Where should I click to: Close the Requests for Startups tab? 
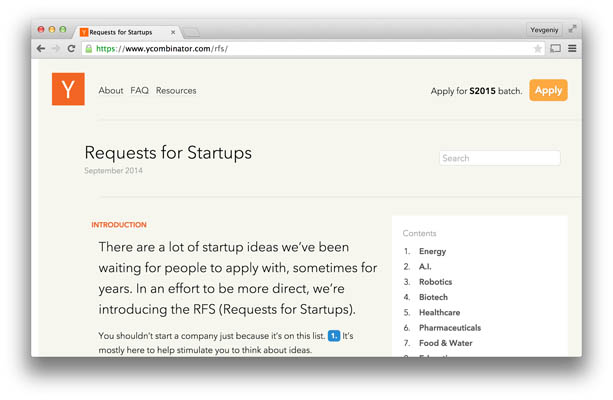coord(173,32)
